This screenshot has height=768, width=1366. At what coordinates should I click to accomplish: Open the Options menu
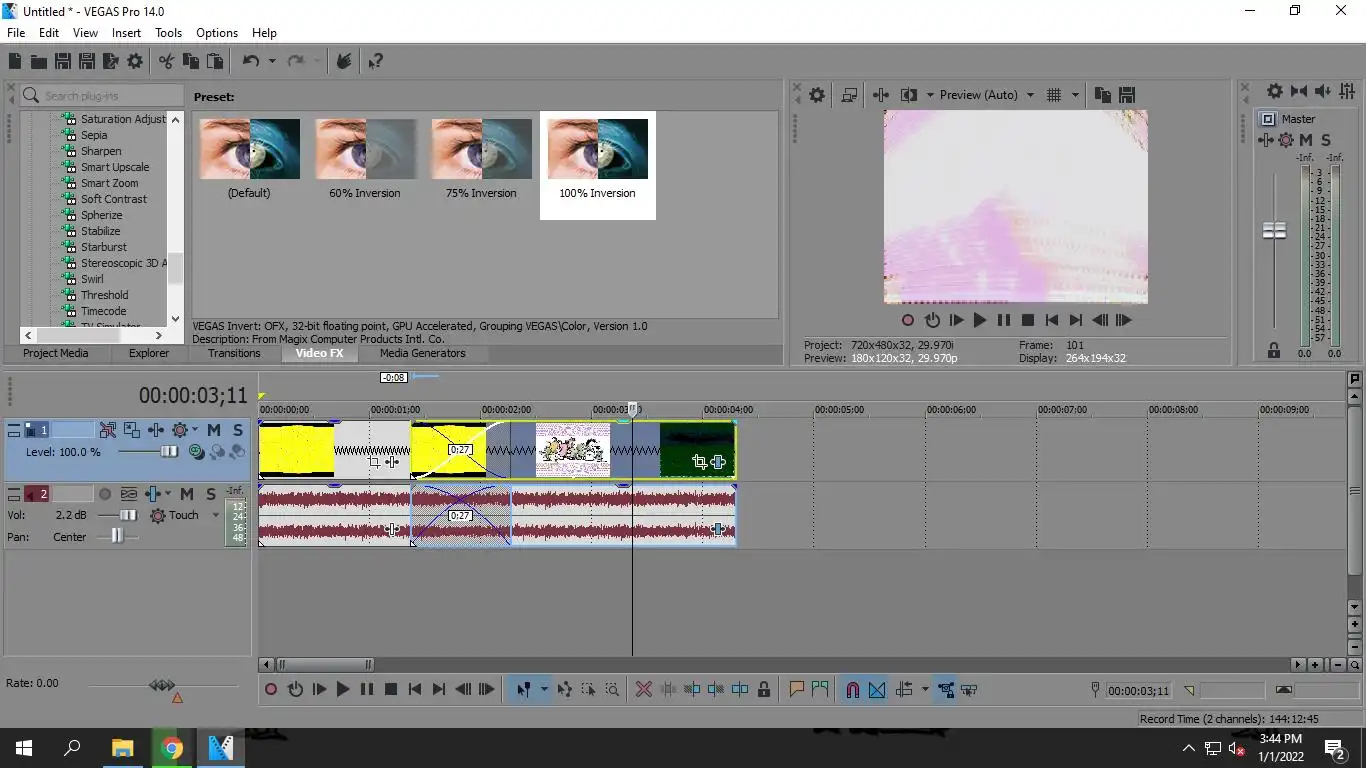[x=217, y=33]
